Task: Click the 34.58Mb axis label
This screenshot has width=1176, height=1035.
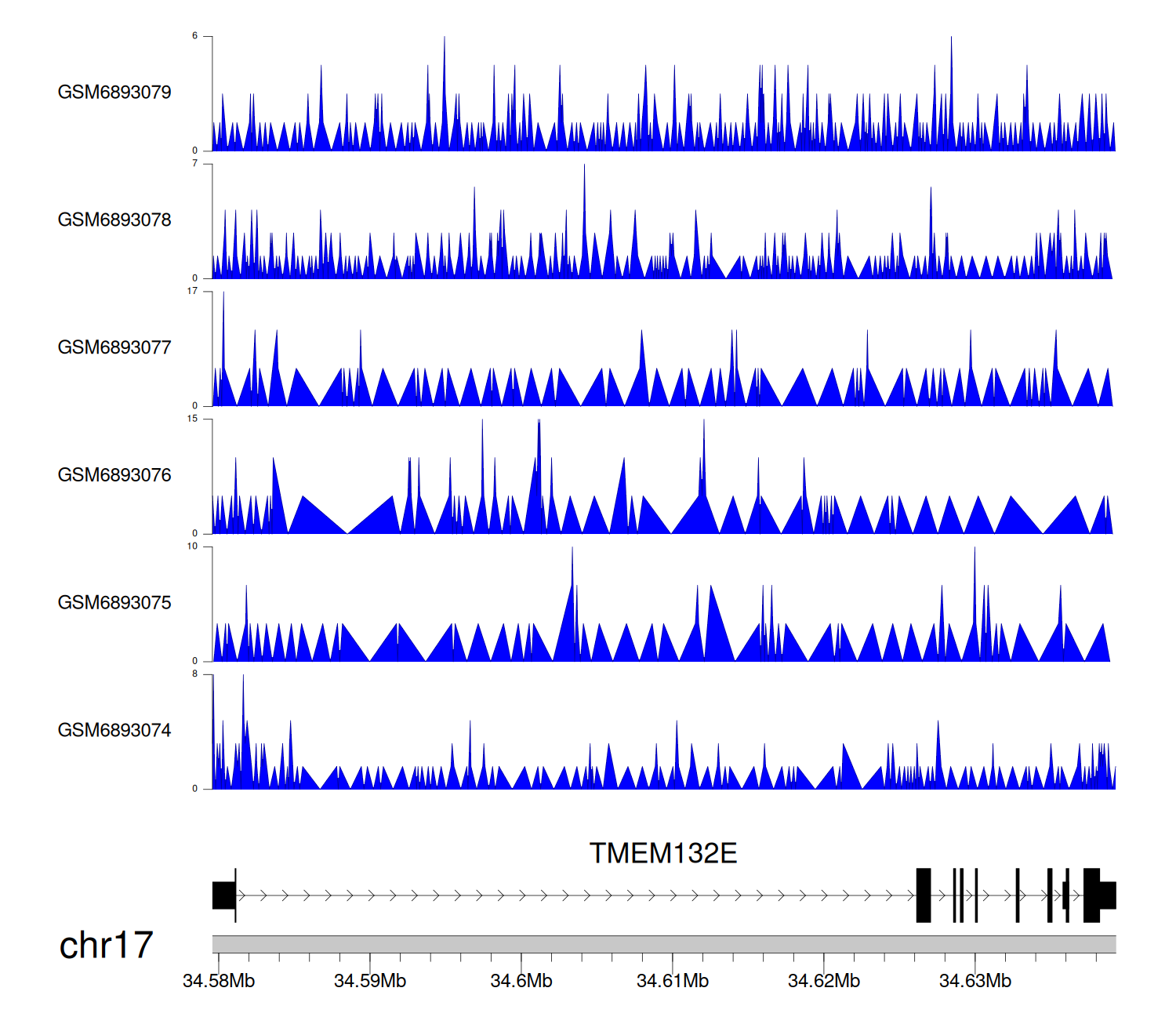Action: [x=219, y=981]
